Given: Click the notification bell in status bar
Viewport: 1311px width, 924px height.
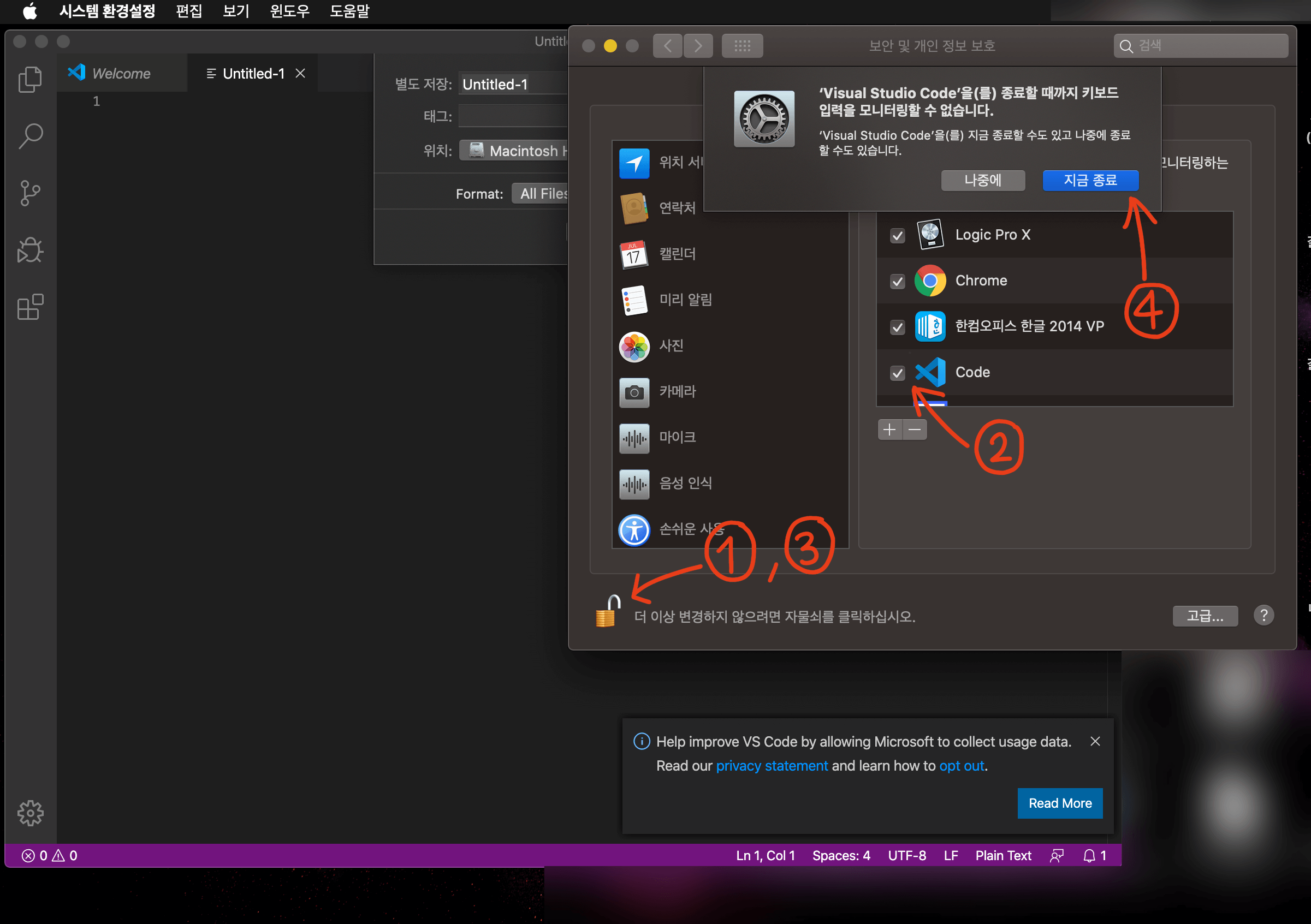Looking at the screenshot, I should tap(1089, 856).
